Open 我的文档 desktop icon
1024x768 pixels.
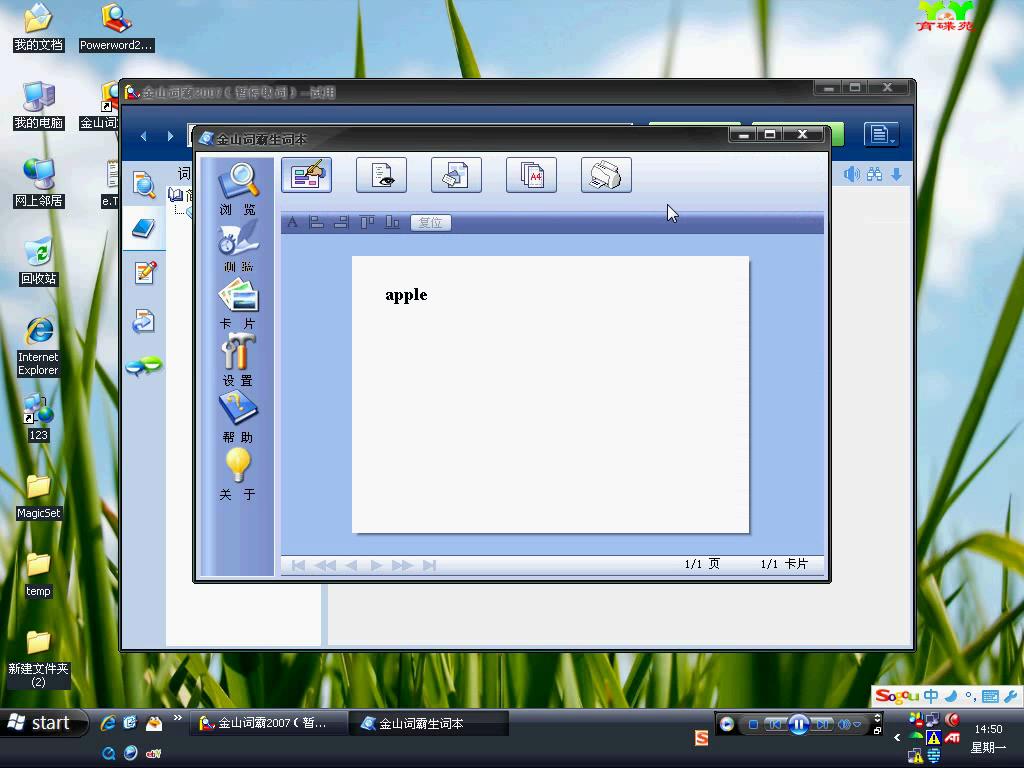(x=39, y=28)
